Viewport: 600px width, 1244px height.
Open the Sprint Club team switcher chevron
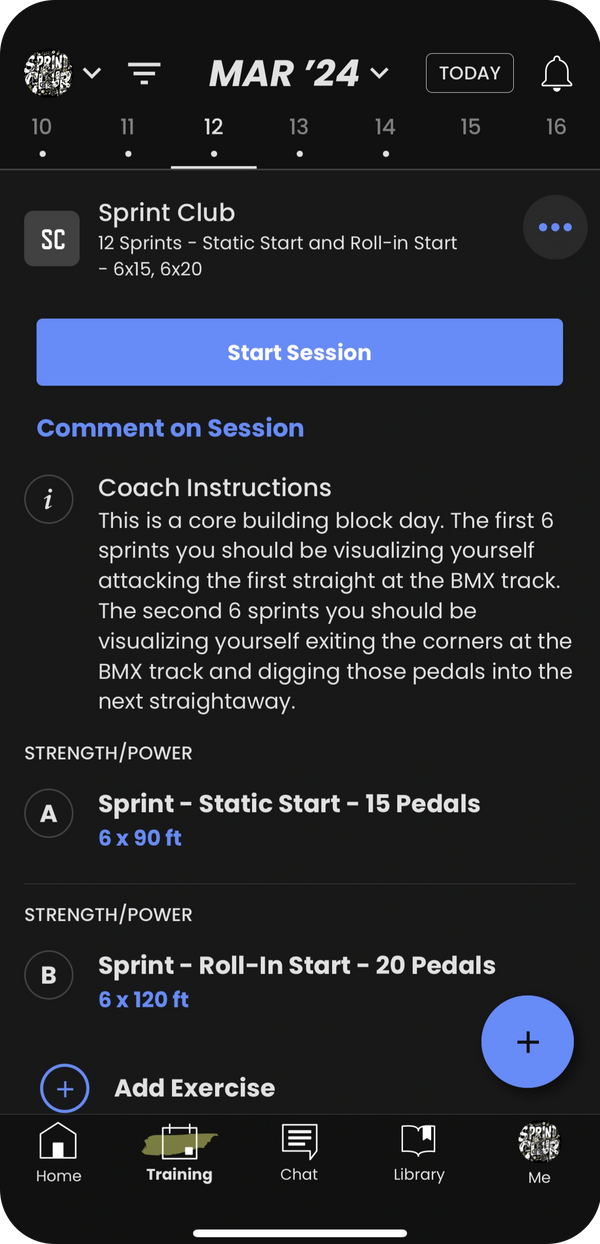92,73
